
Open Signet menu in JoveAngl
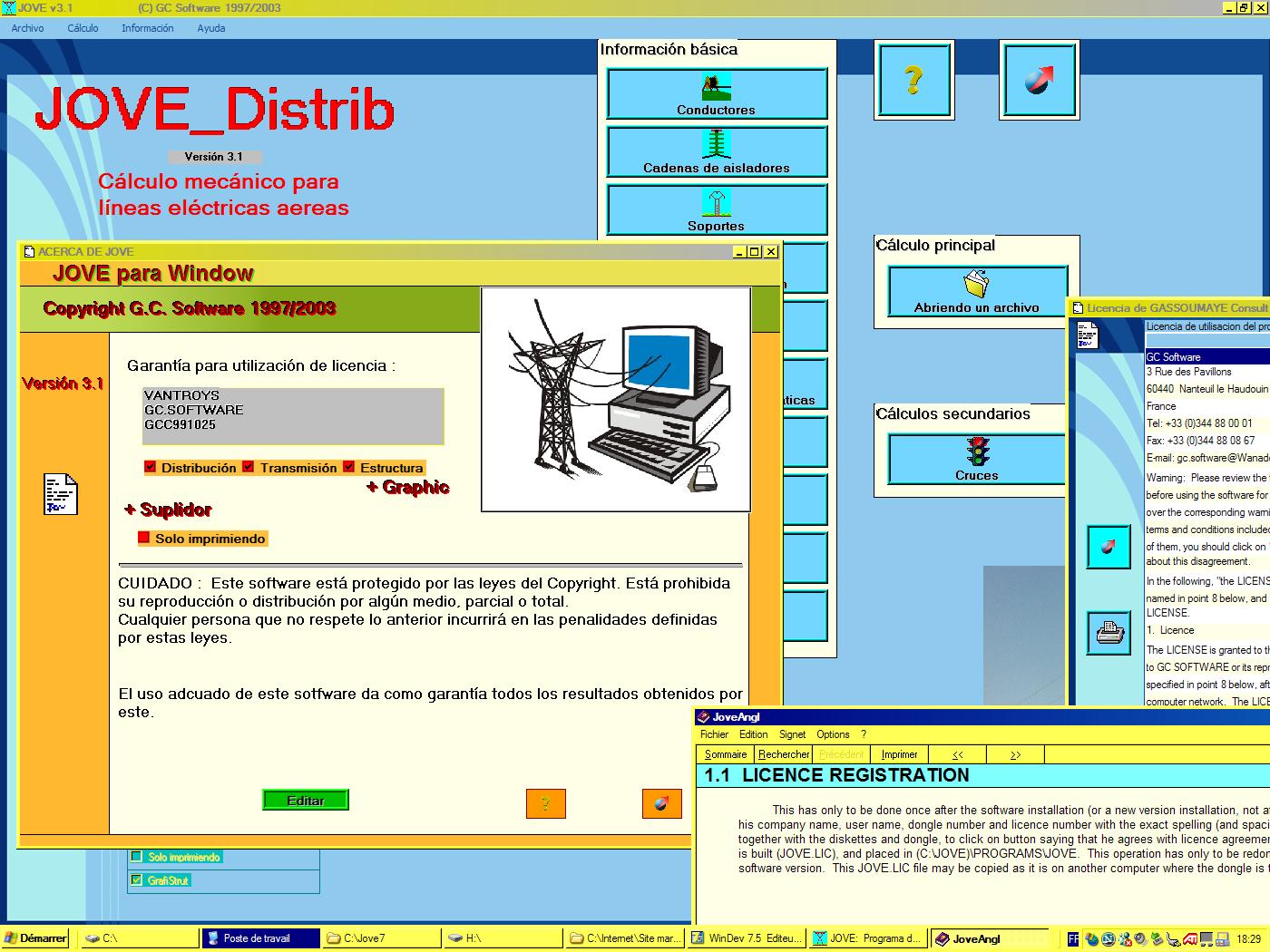pyautogui.click(x=792, y=734)
